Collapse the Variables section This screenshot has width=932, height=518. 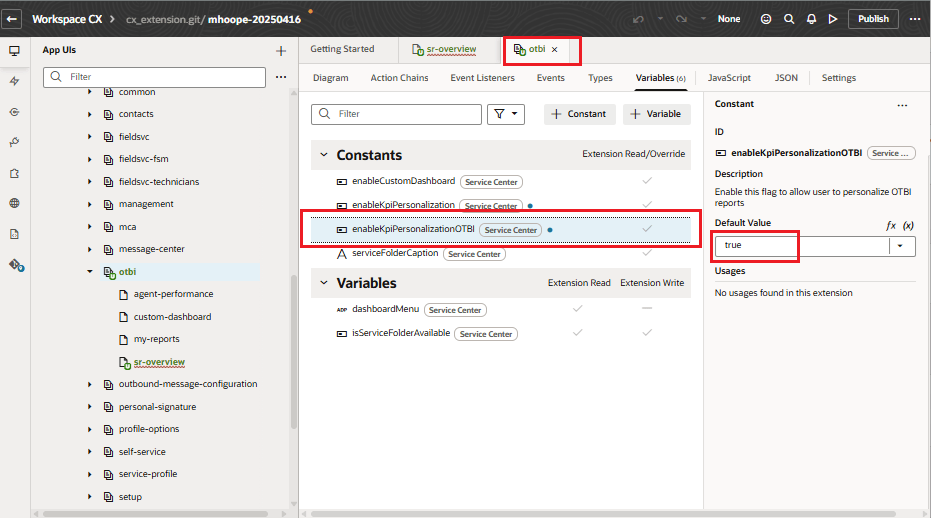[x=323, y=282]
